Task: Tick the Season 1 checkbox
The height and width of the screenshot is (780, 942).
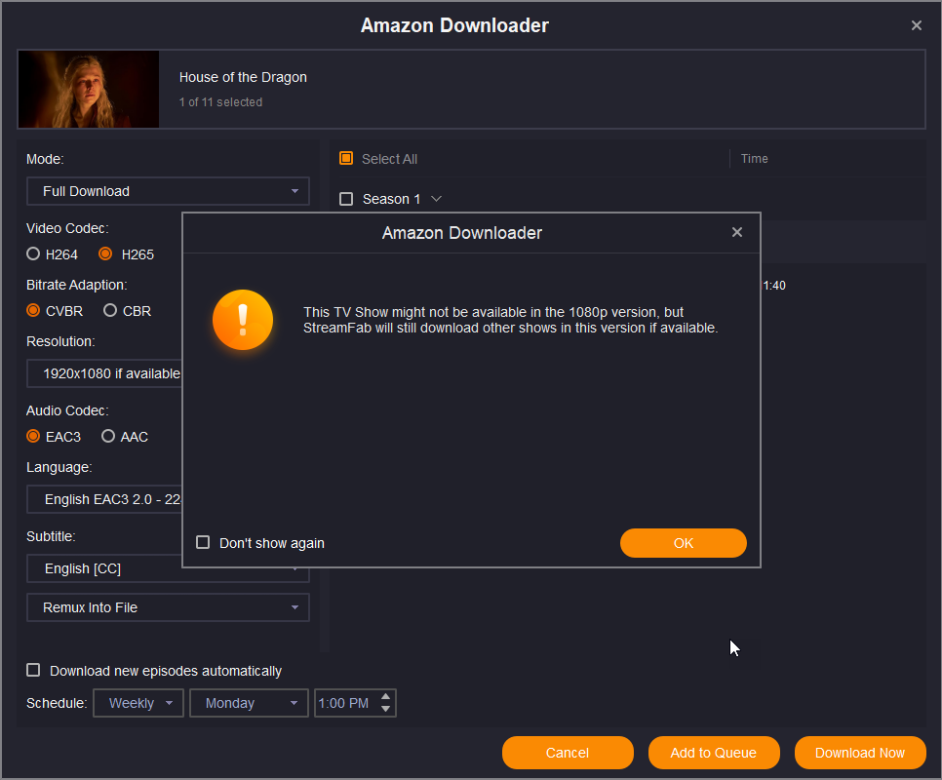Action: (x=346, y=199)
